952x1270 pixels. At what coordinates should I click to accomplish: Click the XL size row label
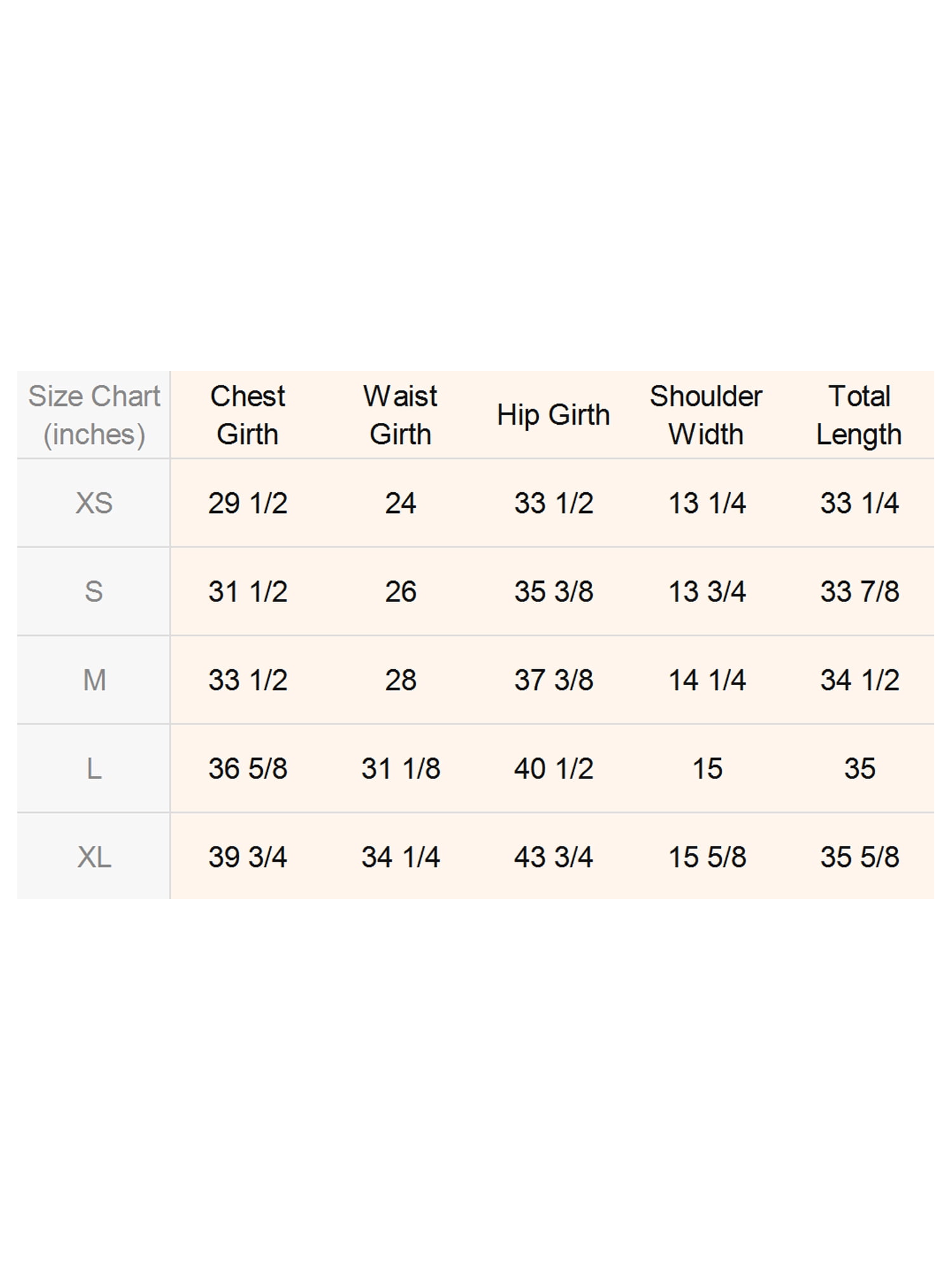point(94,857)
